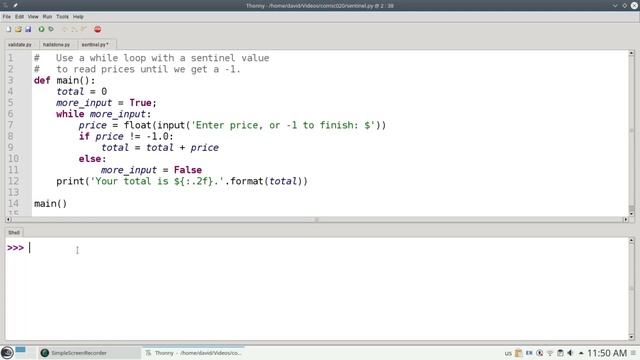Click the editor's horizontal scroll left arrow
Image resolution: width=640 pixels, height=360 pixels.
tap(8, 220)
